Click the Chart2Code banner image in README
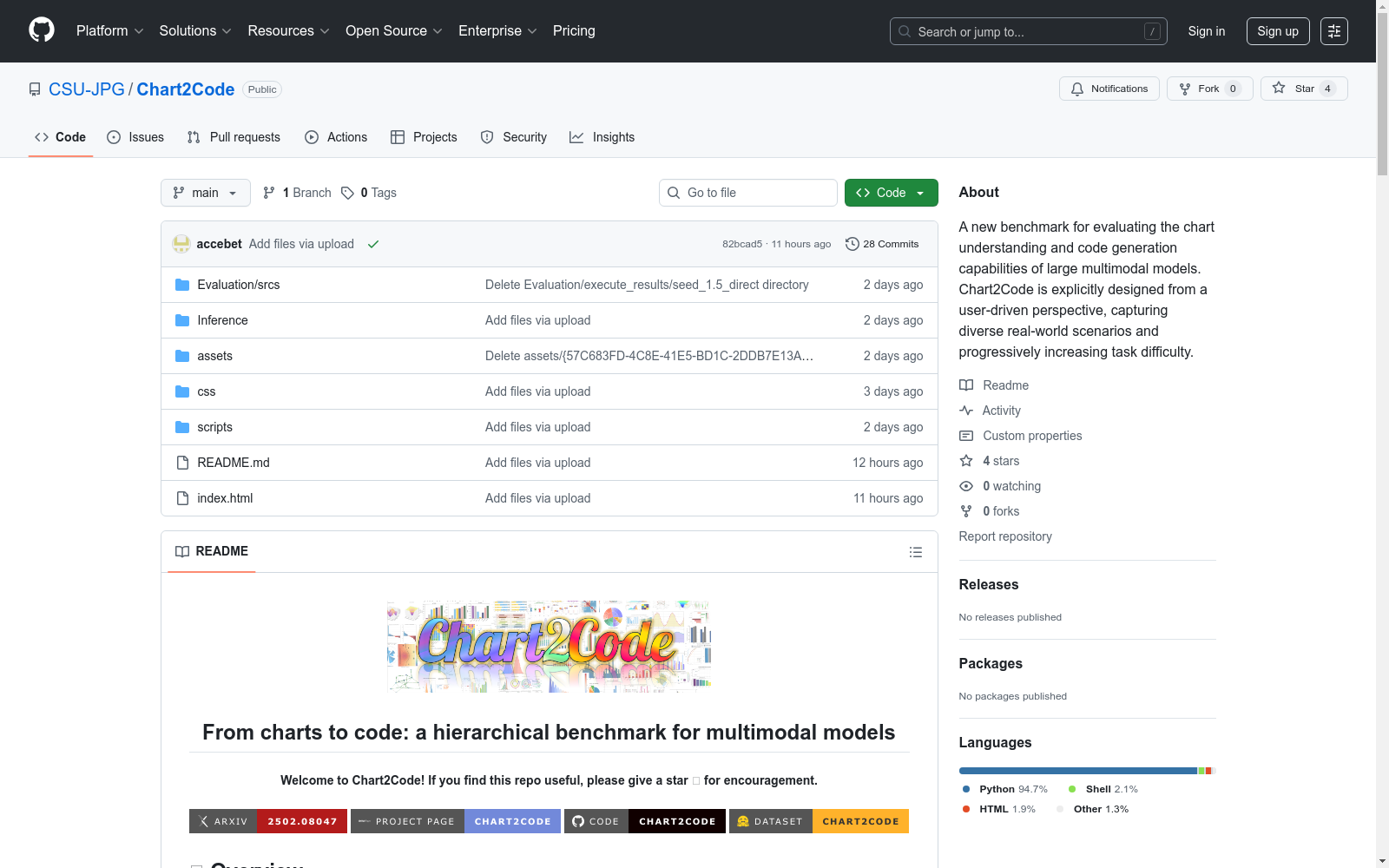The image size is (1389, 868). 549,647
